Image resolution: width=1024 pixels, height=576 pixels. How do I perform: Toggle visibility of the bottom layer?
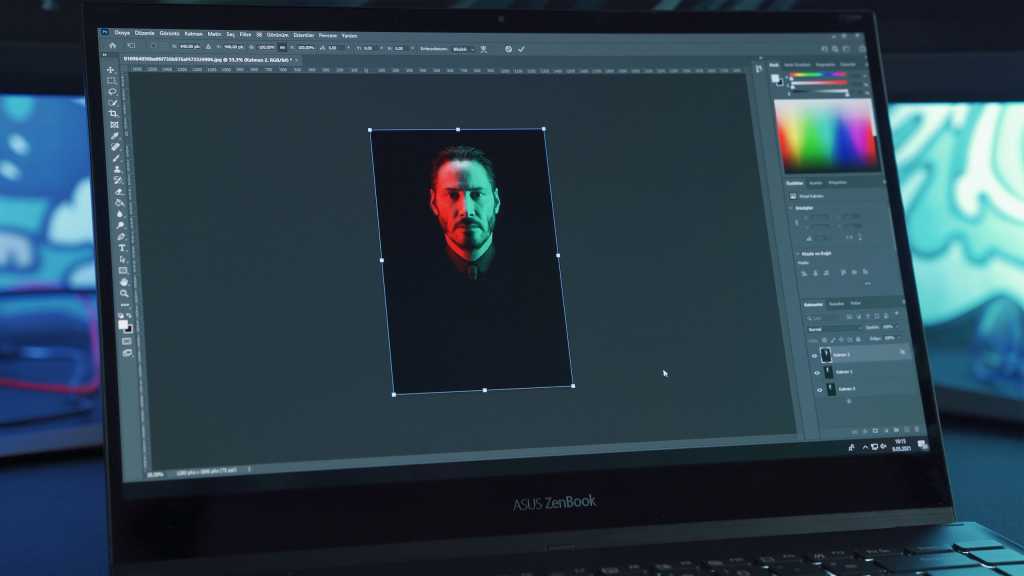click(819, 389)
